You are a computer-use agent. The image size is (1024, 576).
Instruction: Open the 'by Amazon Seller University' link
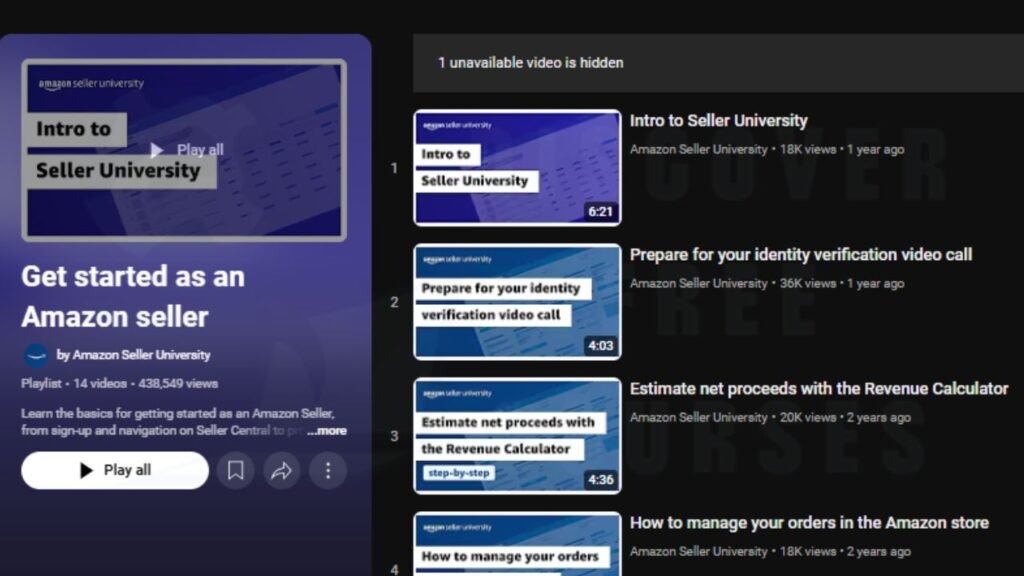[x=133, y=355]
